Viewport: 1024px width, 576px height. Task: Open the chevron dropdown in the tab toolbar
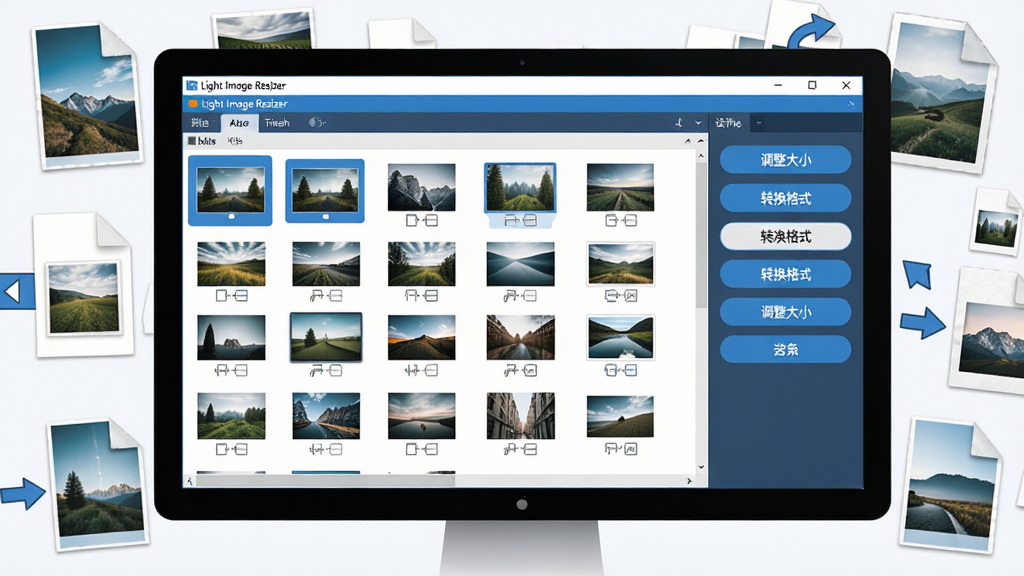[x=698, y=123]
